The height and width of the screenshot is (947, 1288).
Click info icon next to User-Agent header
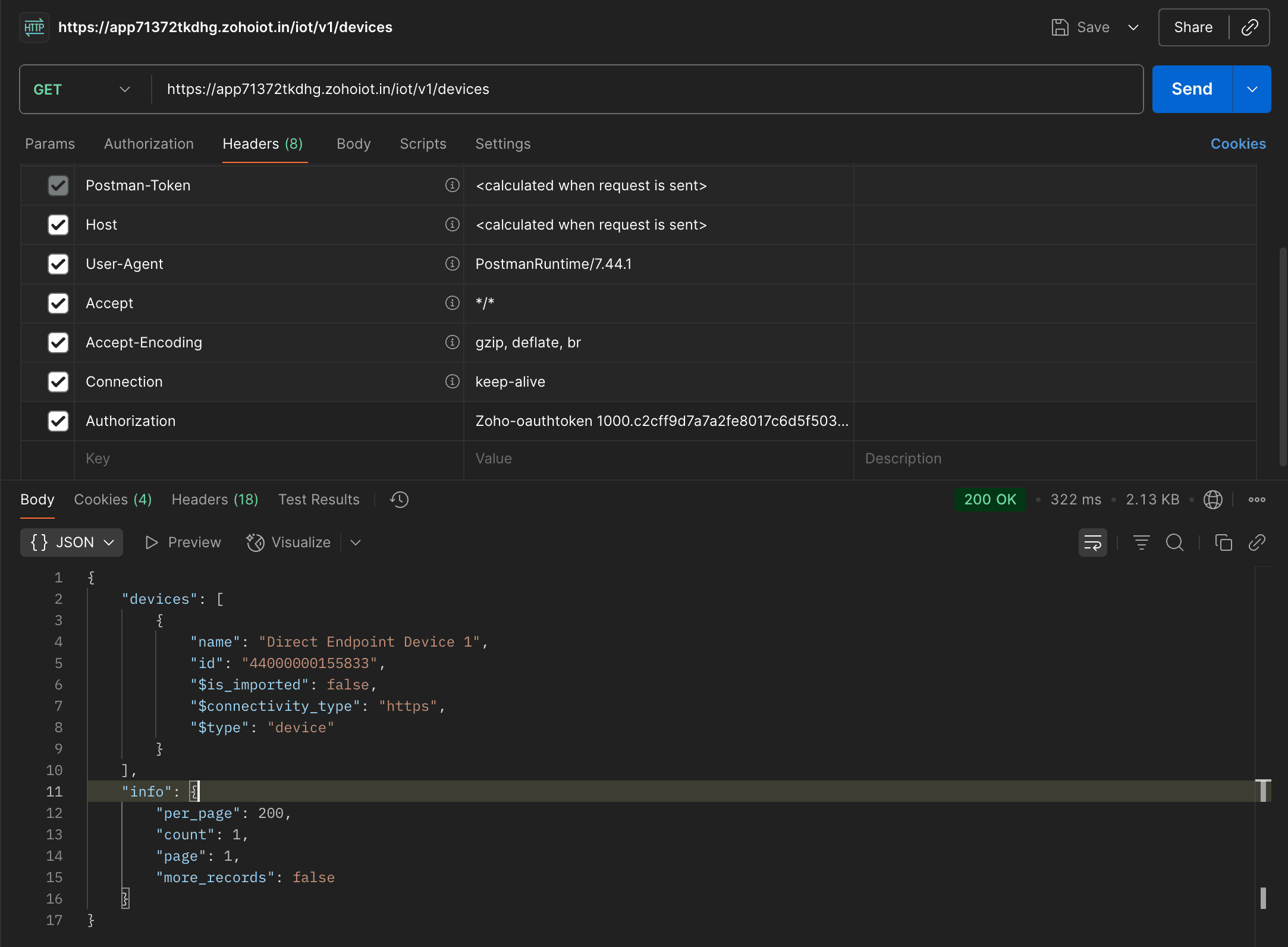tap(452, 264)
